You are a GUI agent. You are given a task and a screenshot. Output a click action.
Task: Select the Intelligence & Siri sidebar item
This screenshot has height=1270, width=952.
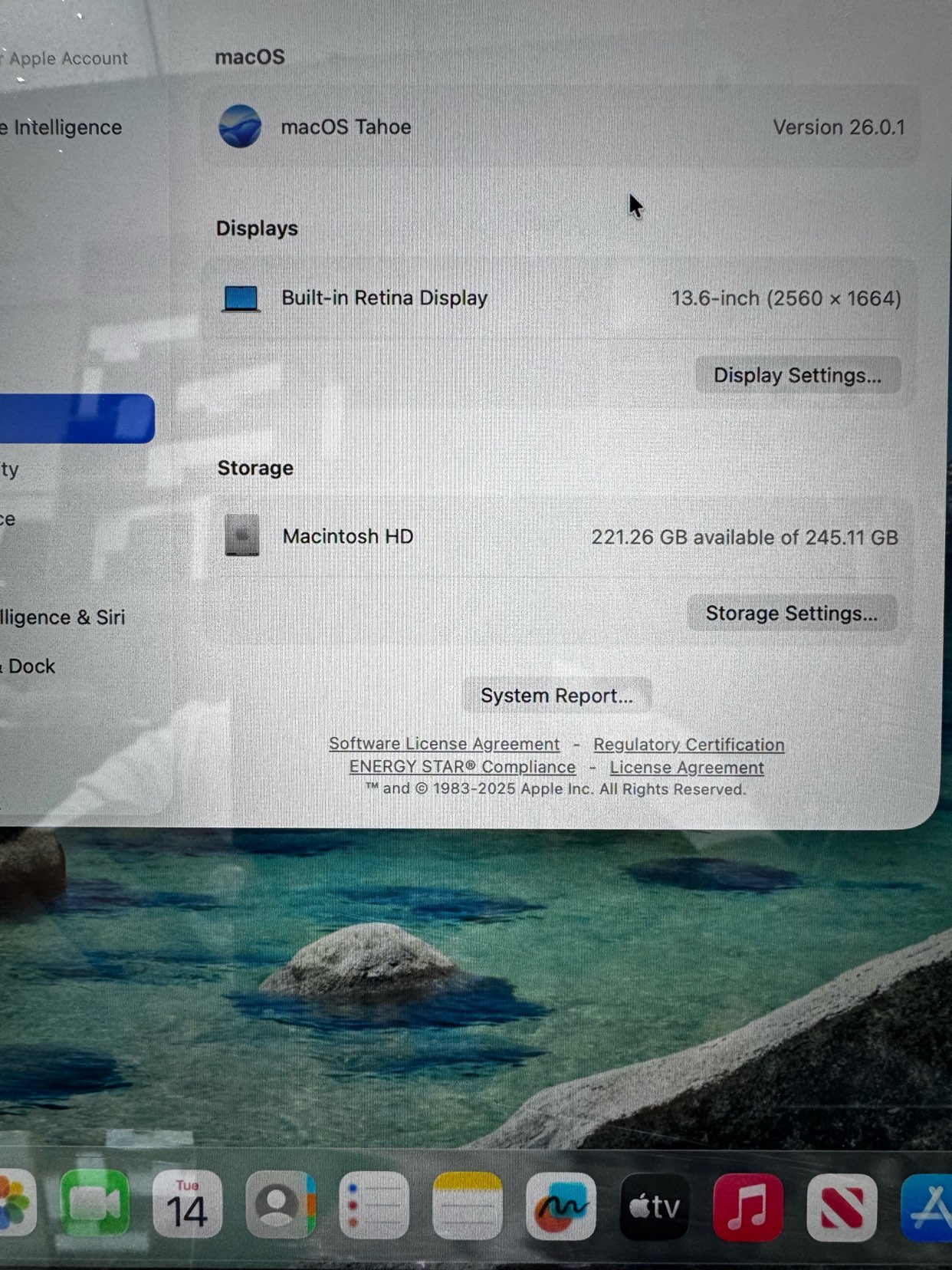(63, 617)
